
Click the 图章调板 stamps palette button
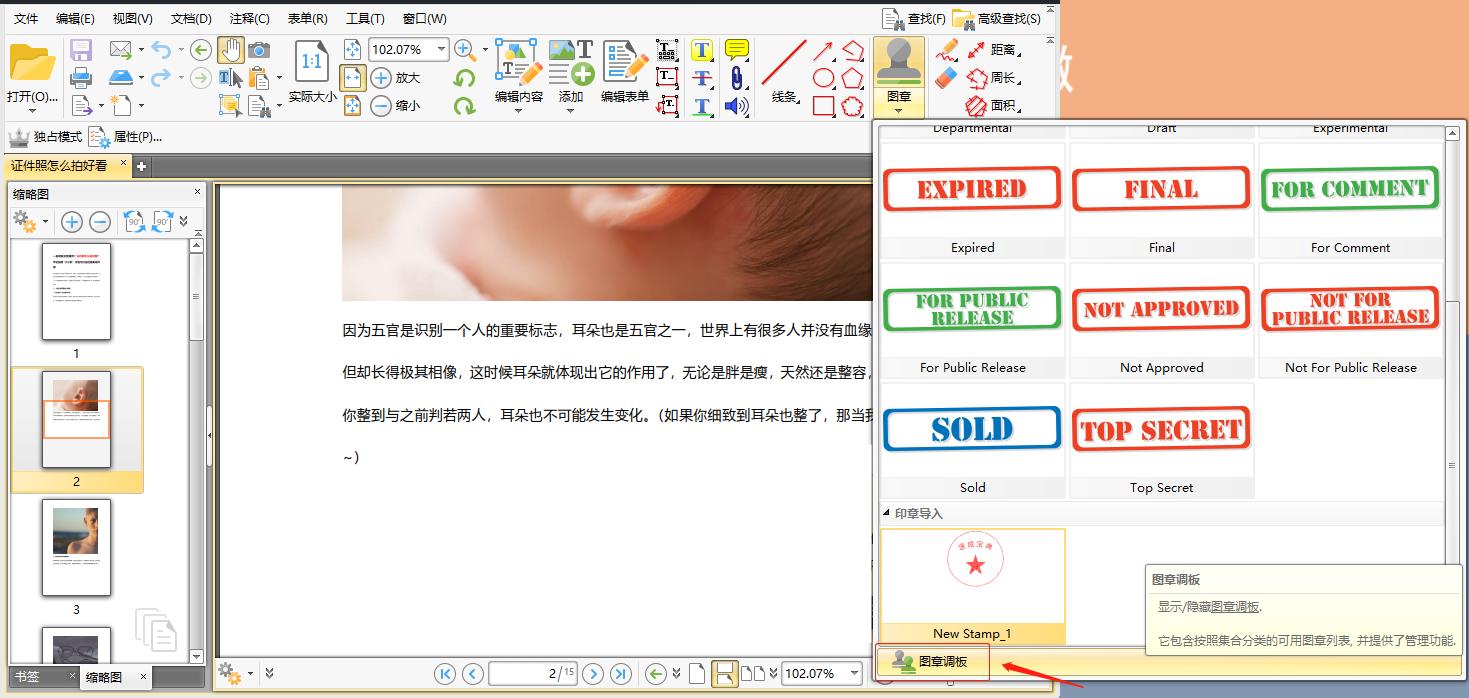(x=932, y=661)
